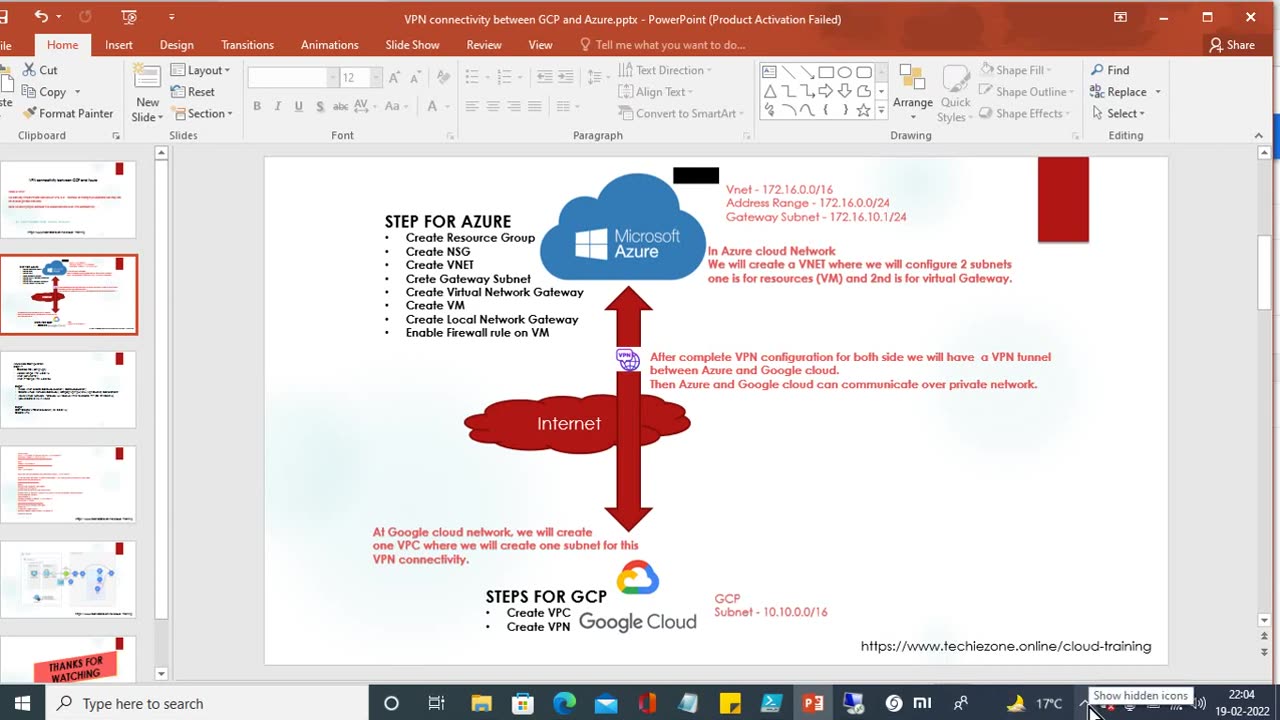Choose the Right Arrow shape

[826, 91]
